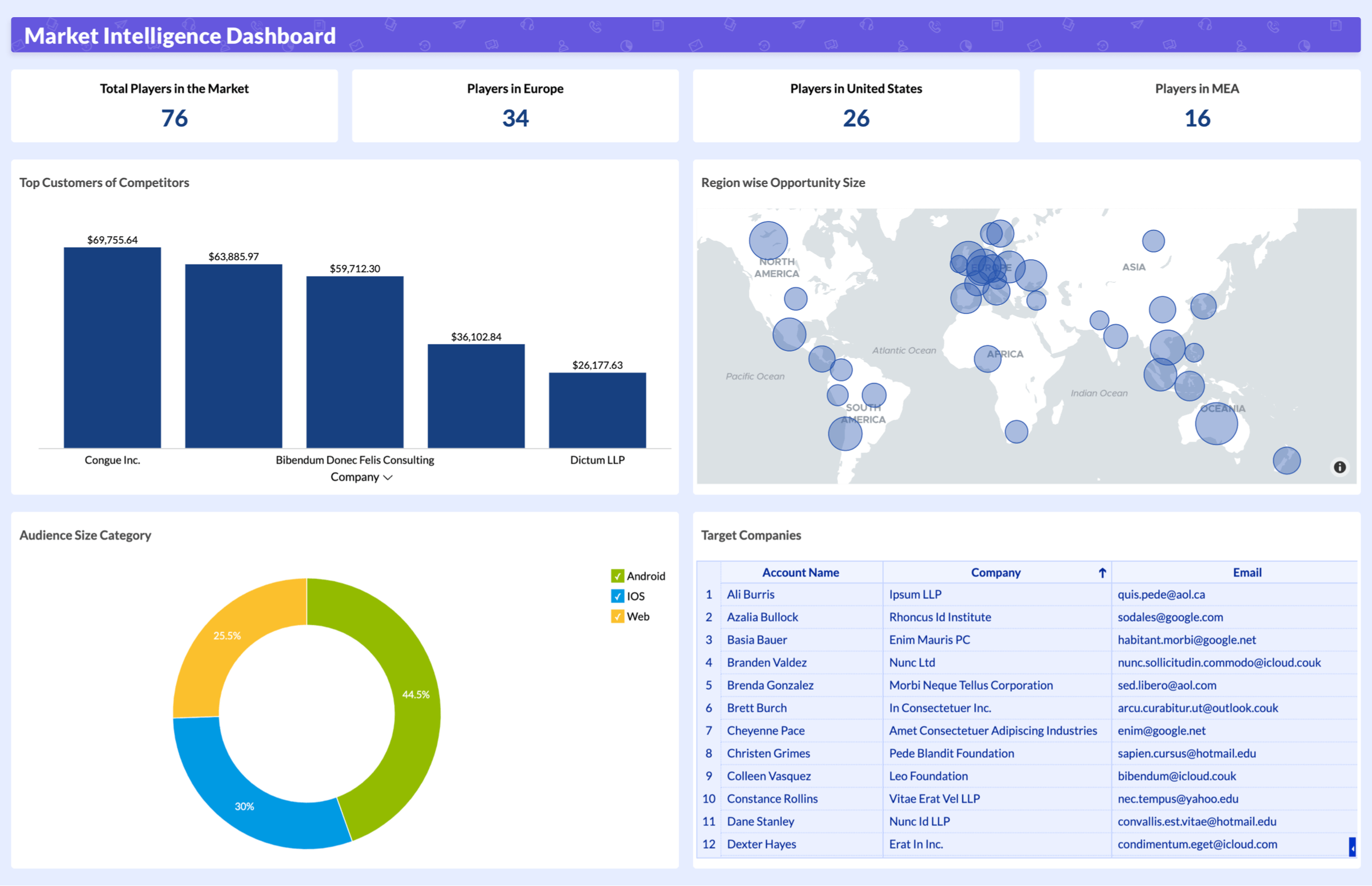Select the bubble on the Africa label

coord(987,358)
